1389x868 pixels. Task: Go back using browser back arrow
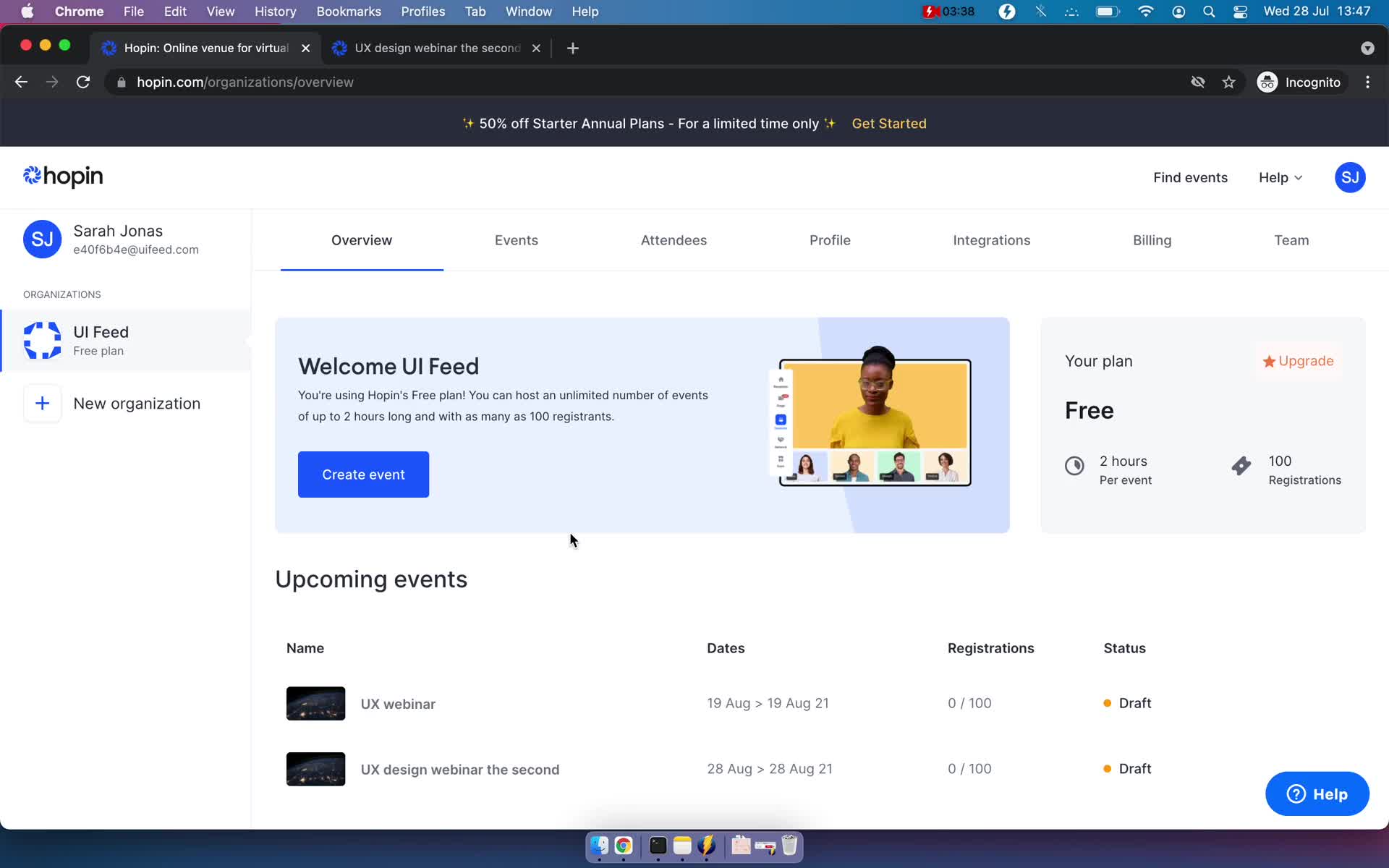(x=21, y=82)
